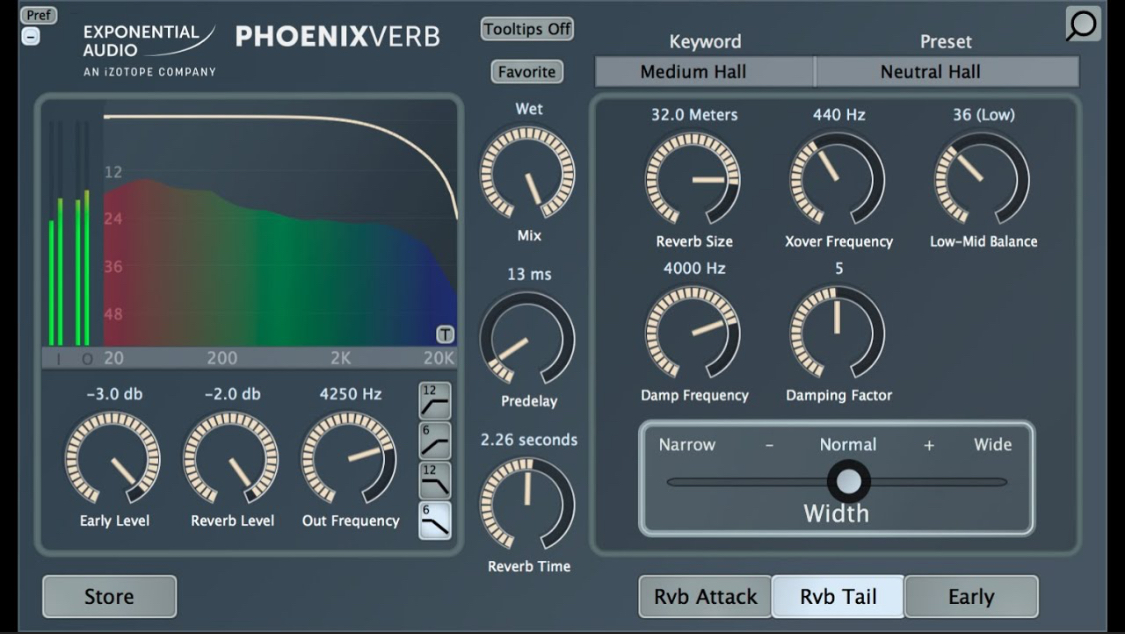This screenshot has height=634, width=1125.
Task: Click the -3.0 db Early Level value
Action: [x=114, y=394]
